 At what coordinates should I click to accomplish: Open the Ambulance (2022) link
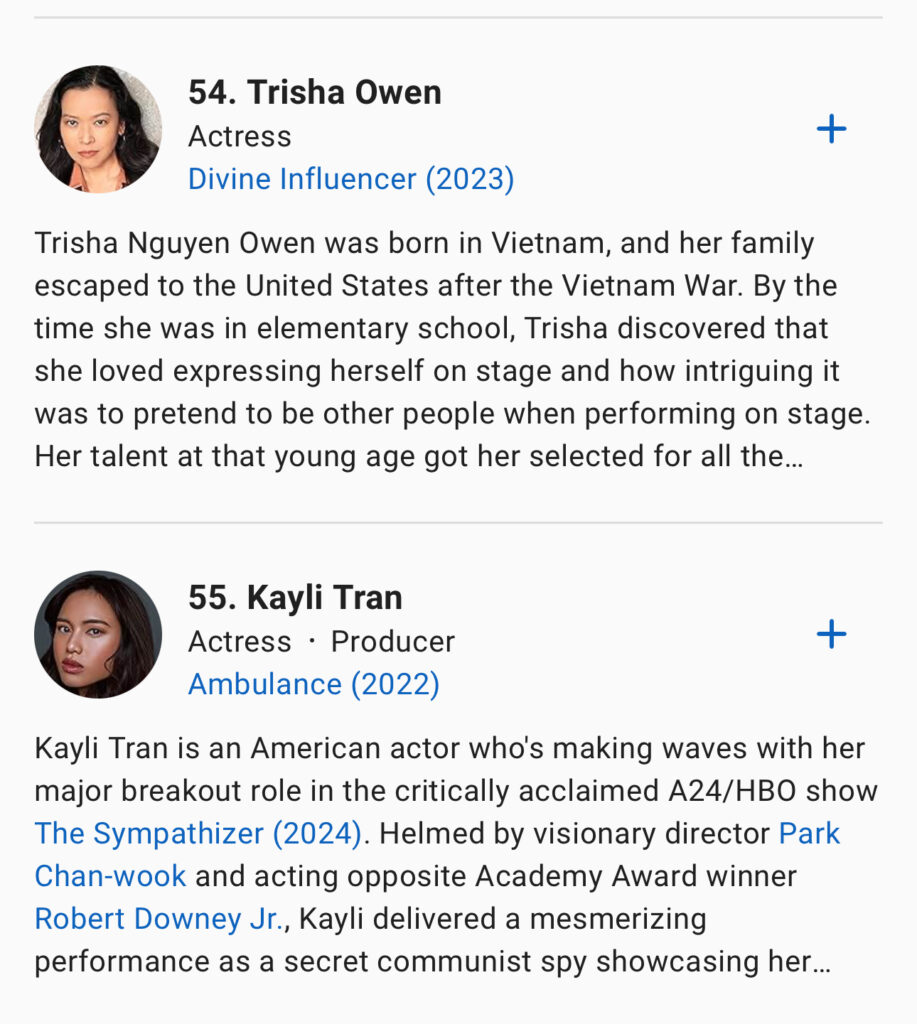pos(314,684)
